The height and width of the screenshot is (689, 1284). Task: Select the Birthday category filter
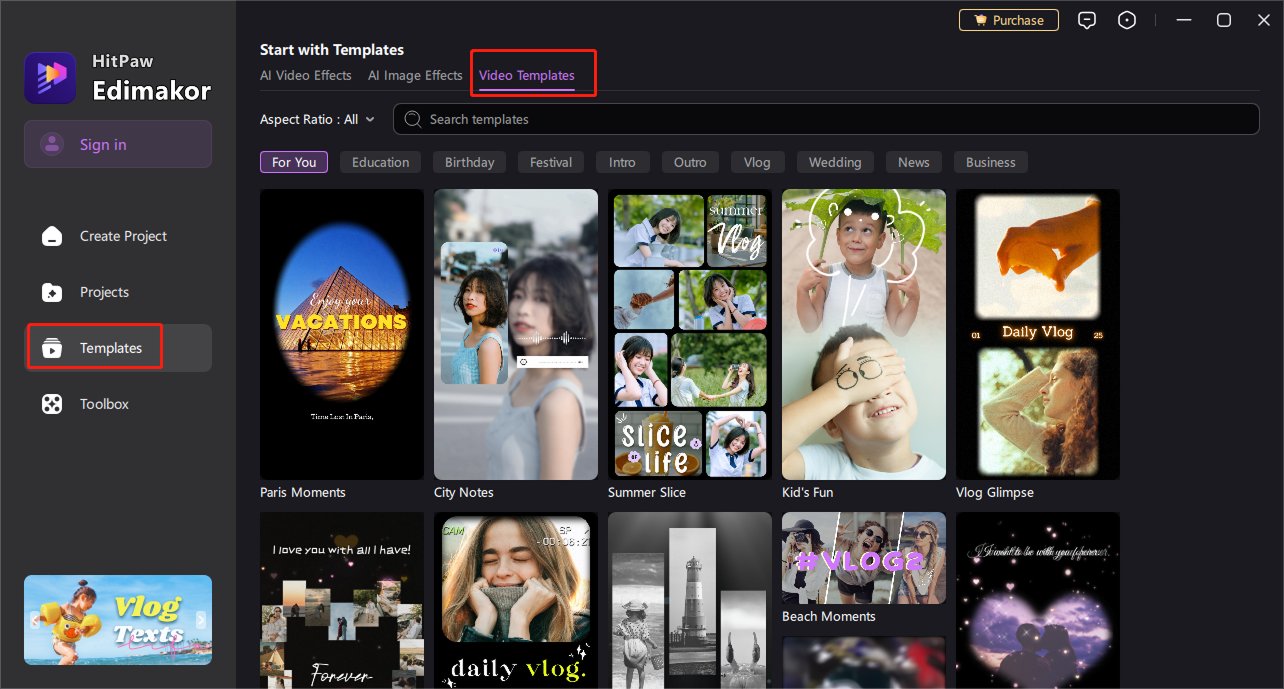tap(469, 163)
